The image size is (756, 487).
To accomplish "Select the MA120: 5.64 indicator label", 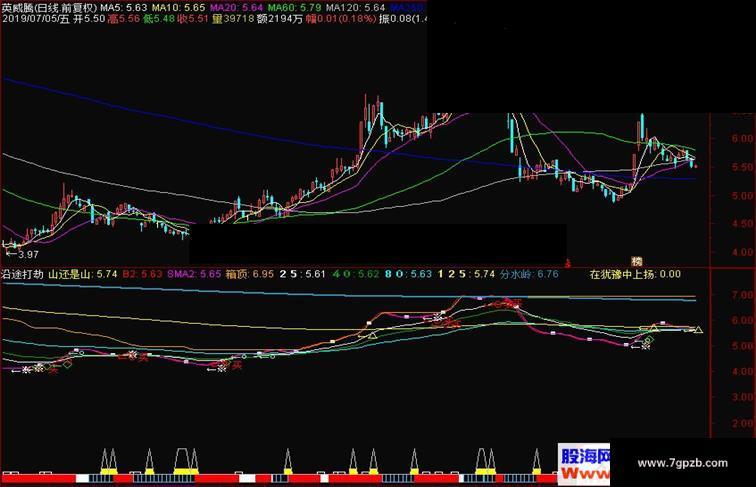I will pyautogui.click(x=355, y=8).
